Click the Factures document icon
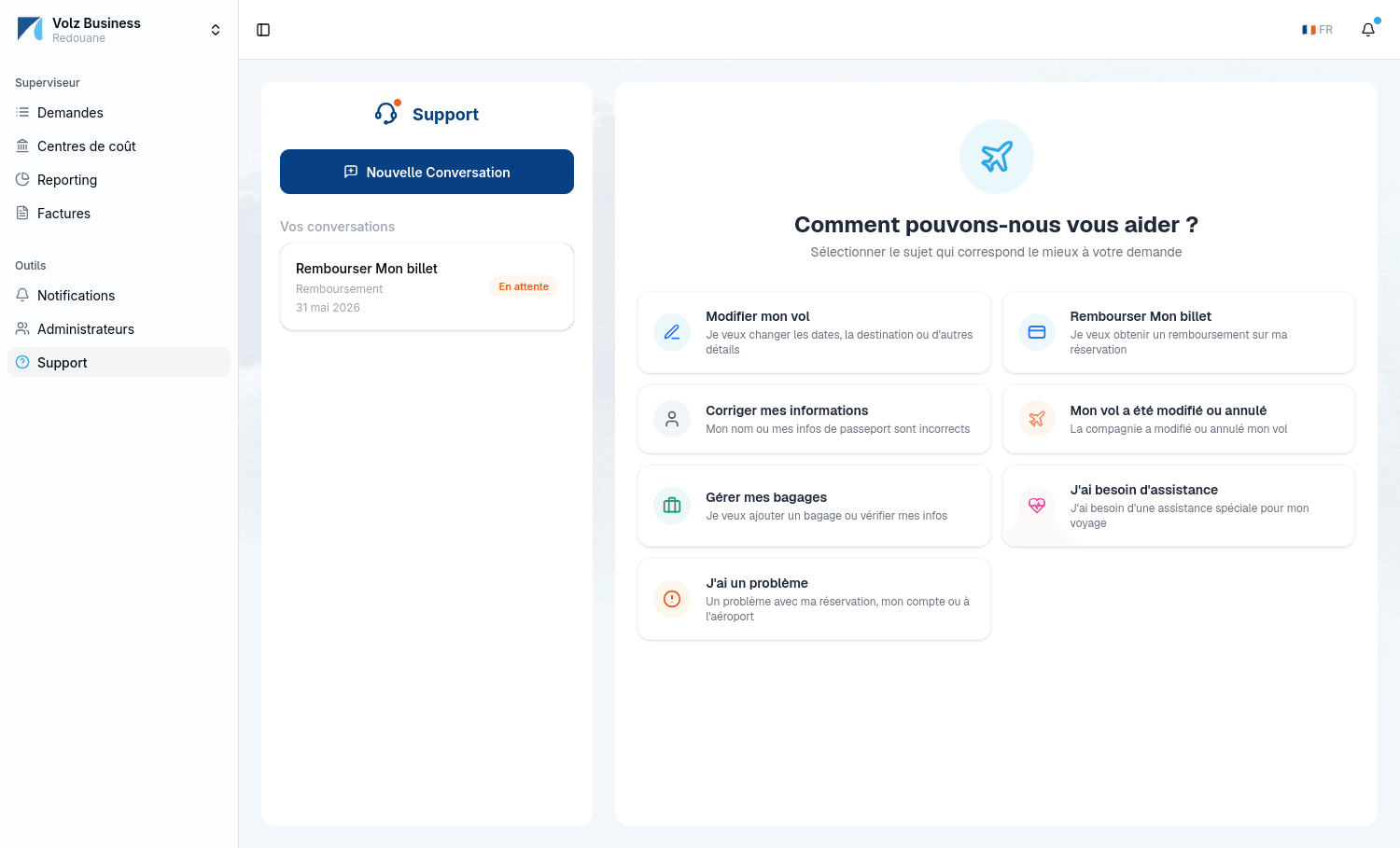Screen dimensions: 1400x848 pos(22,213)
